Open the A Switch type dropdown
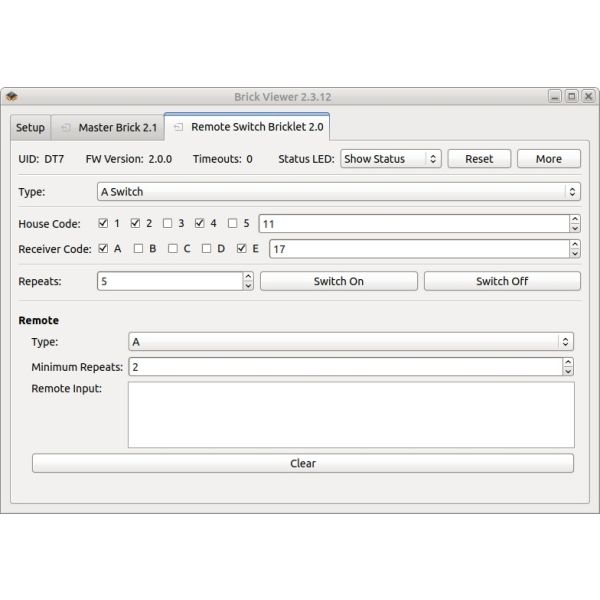This screenshot has width=600, height=600. tap(339, 192)
